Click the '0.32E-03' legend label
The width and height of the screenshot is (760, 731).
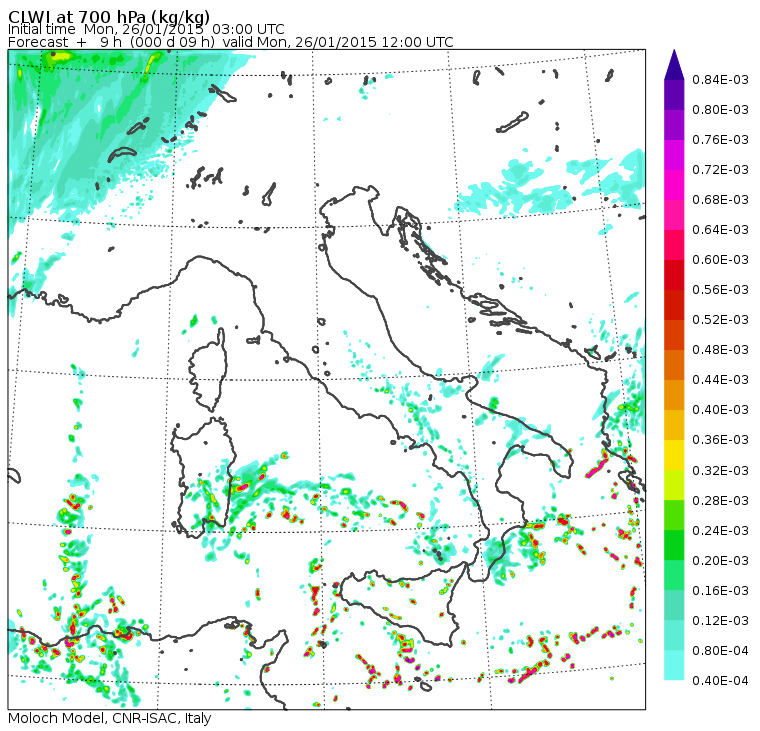tap(720, 470)
